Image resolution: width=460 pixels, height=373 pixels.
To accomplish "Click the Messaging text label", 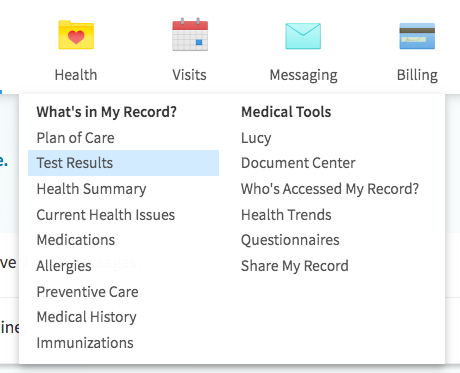I will 303,75.
